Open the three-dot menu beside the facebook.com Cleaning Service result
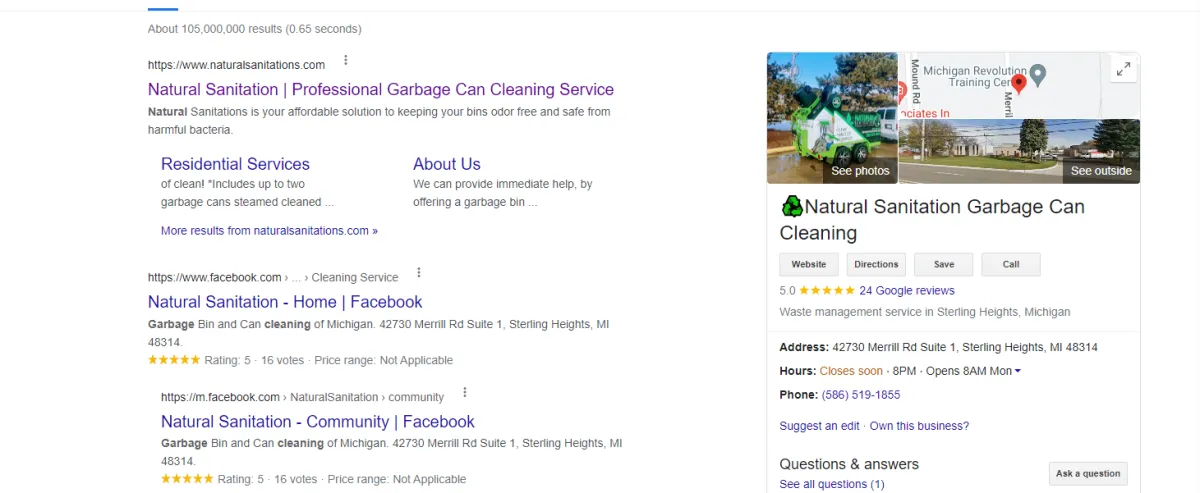 tap(419, 273)
